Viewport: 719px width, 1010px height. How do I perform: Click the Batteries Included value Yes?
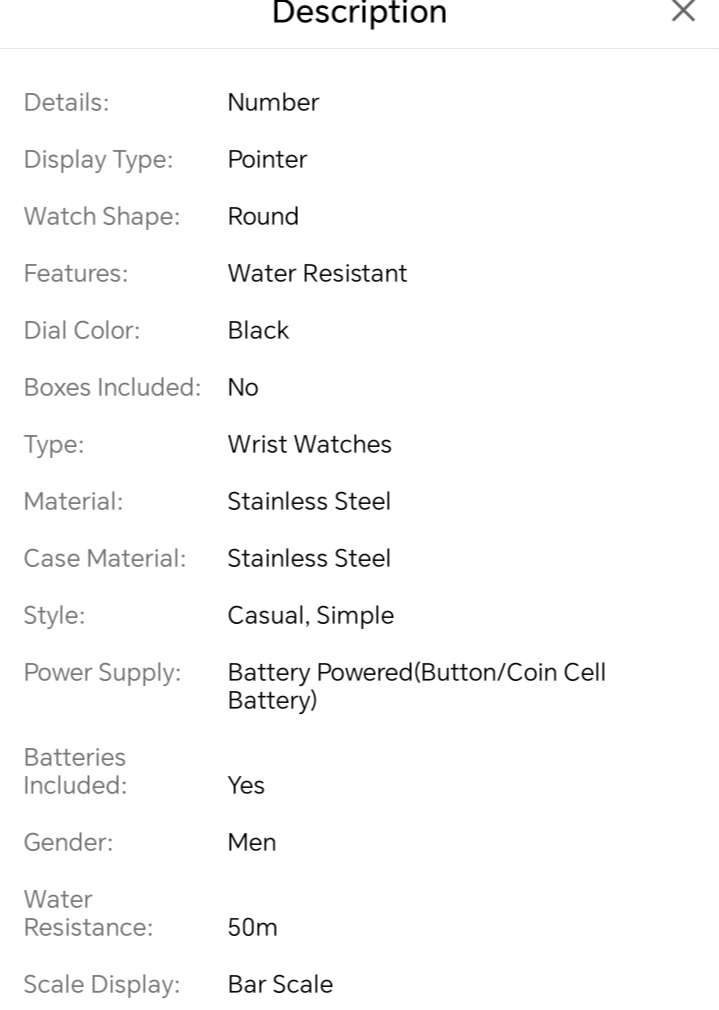click(246, 785)
